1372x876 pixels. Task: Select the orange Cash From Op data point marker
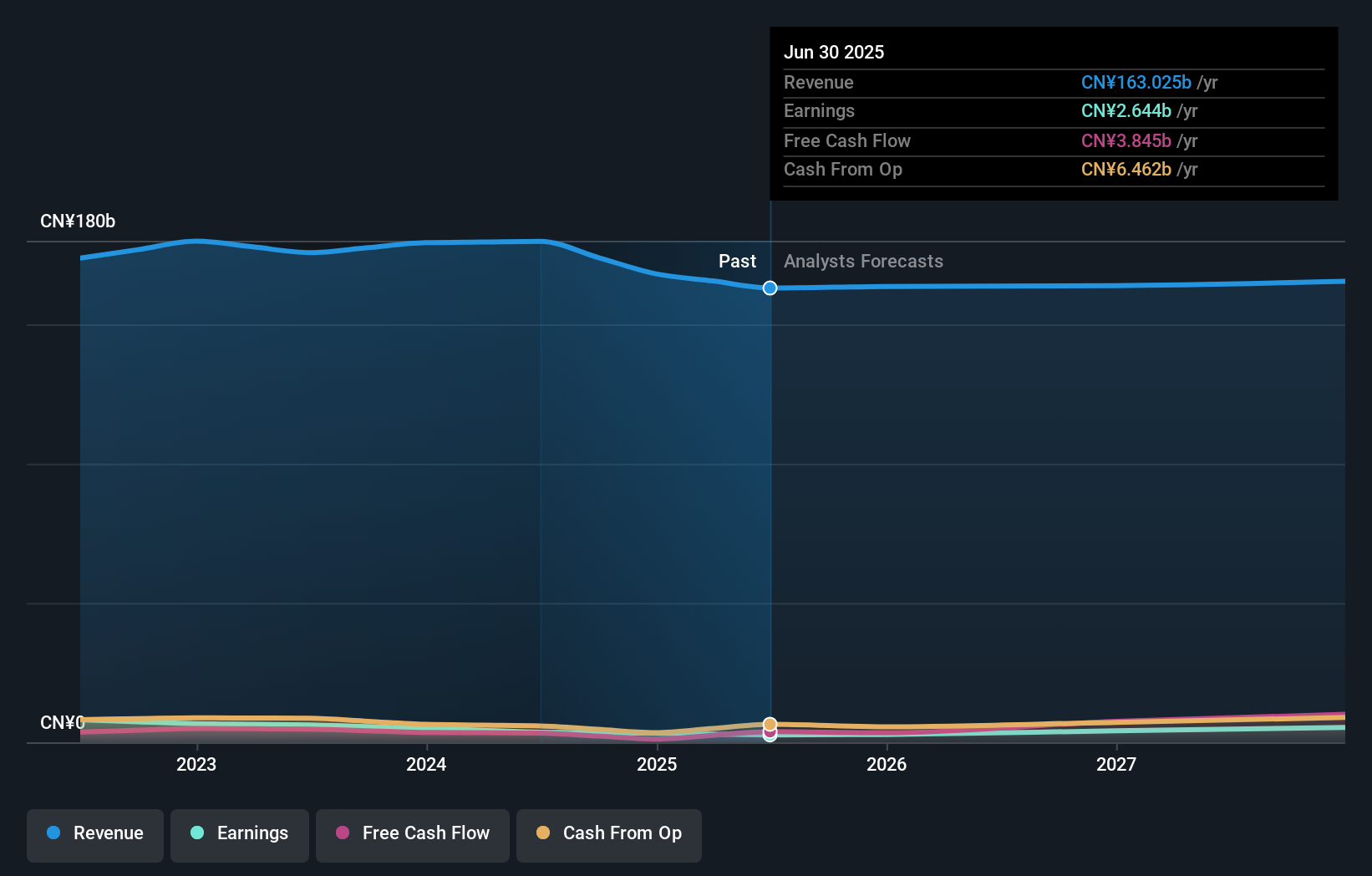[770, 724]
